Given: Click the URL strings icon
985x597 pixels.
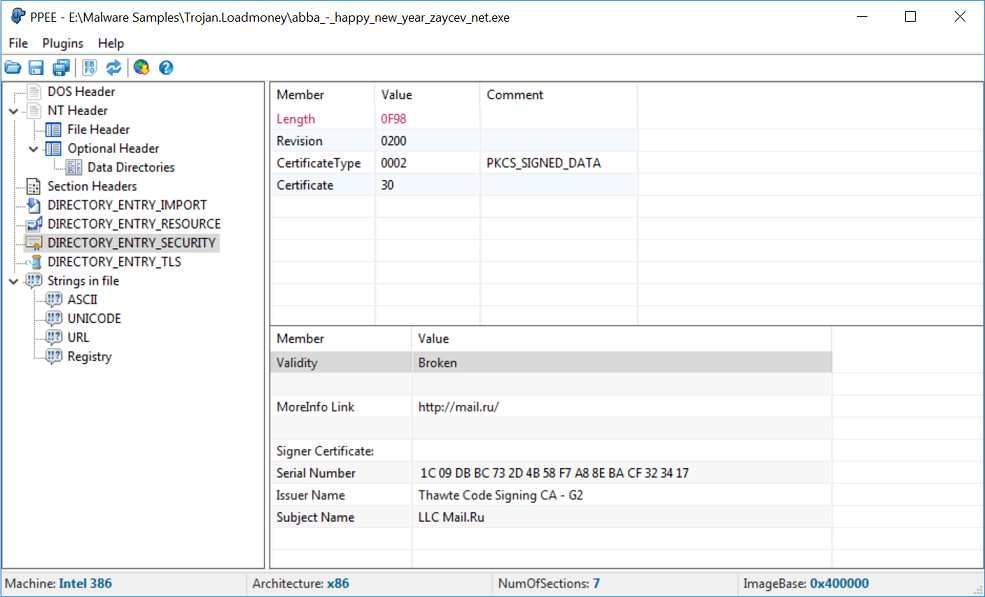Looking at the screenshot, I should point(54,337).
